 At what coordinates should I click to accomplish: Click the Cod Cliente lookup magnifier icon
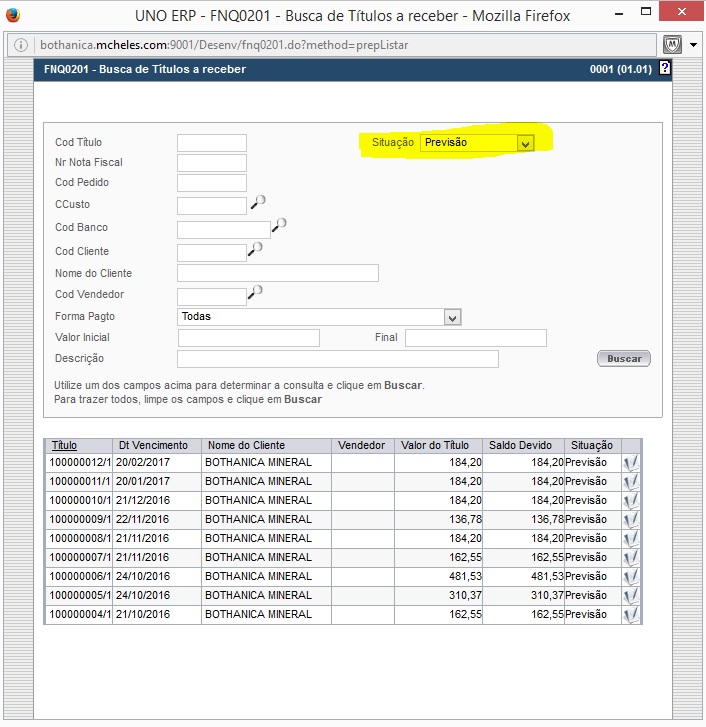(256, 248)
